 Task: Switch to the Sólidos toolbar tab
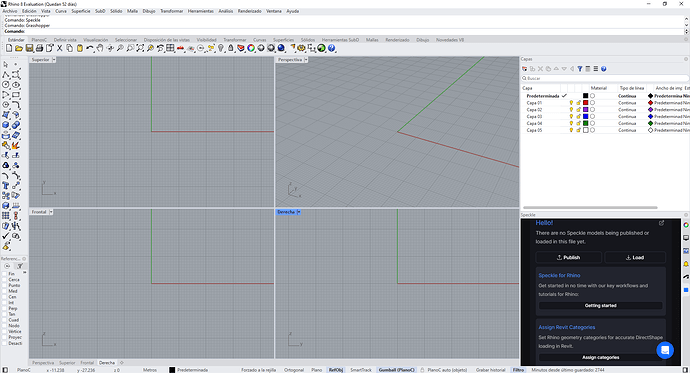coord(308,40)
